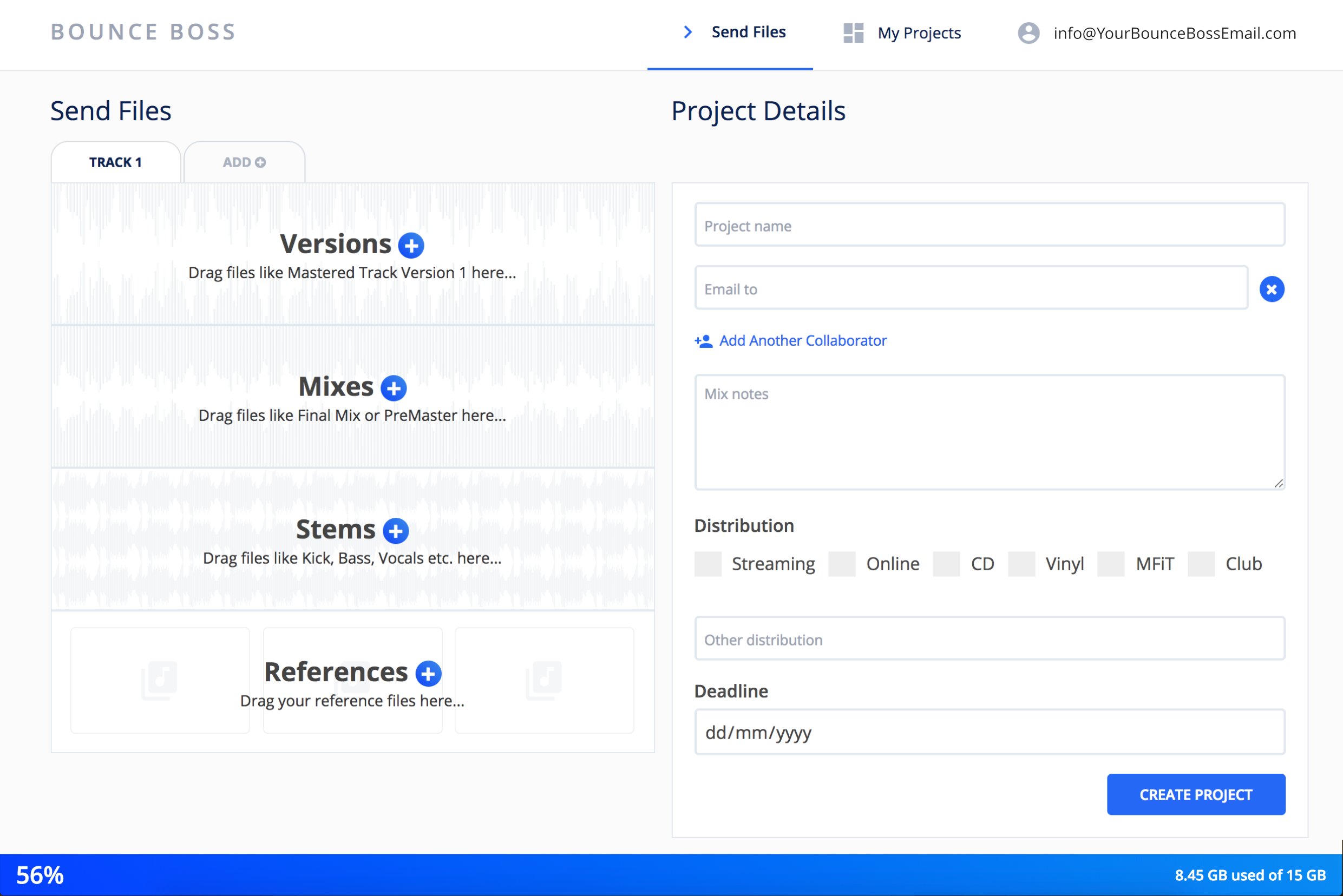Remove collaborator with blue X icon

click(x=1272, y=289)
